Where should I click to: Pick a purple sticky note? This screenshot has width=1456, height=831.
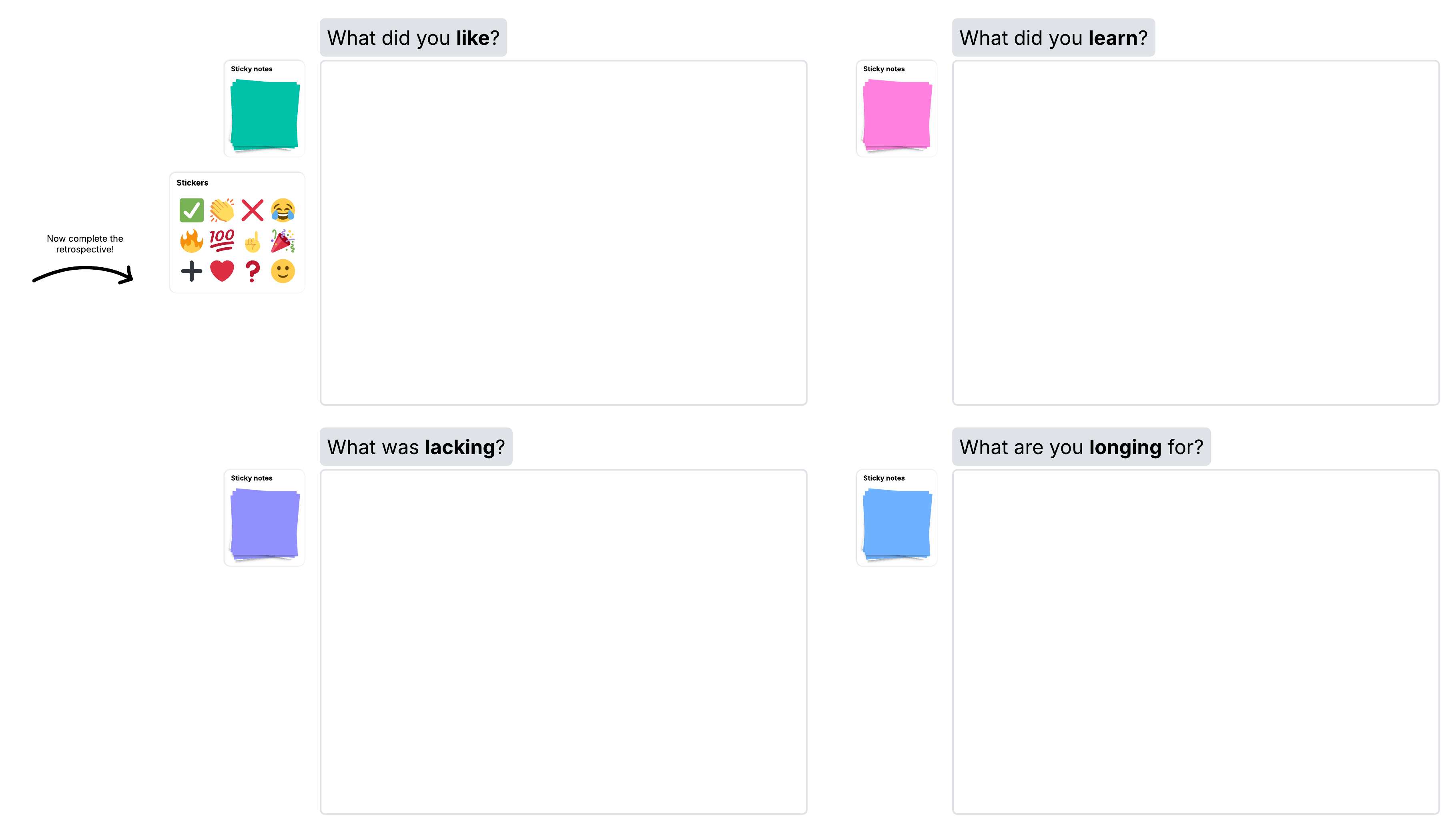point(264,523)
